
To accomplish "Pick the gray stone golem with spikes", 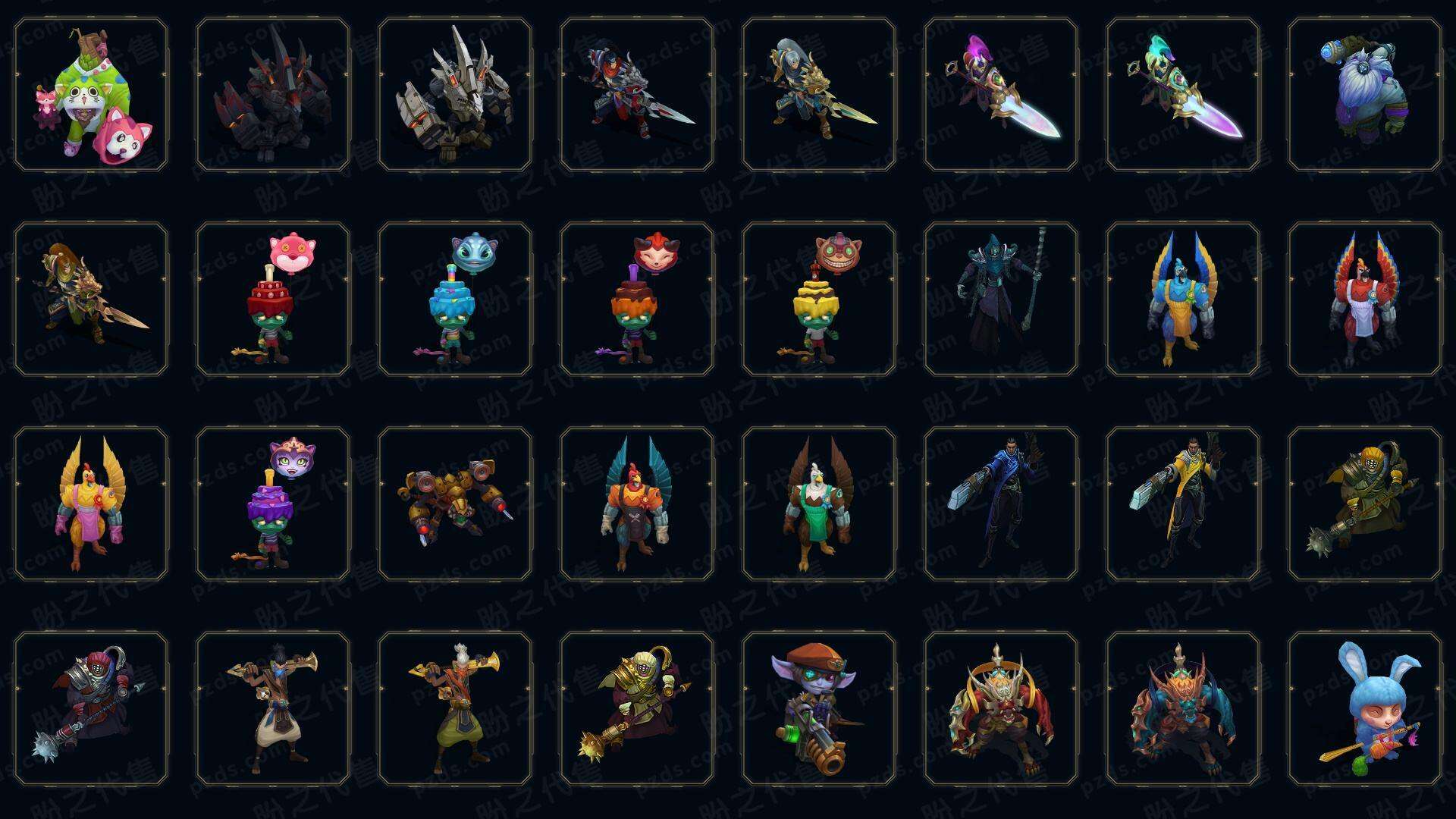I will coord(455,94).
